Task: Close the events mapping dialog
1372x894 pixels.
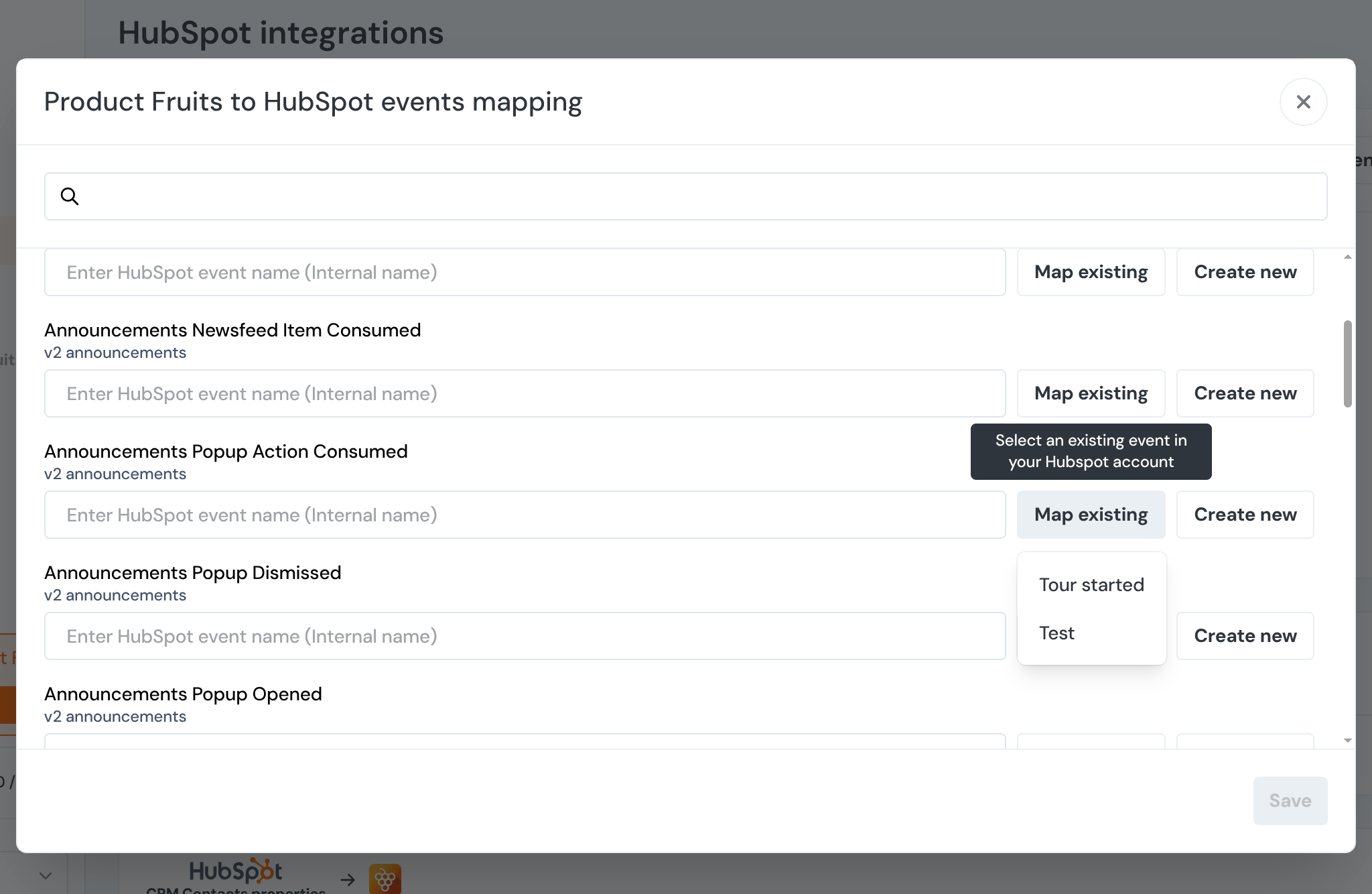Action: (x=1303, y=102)
